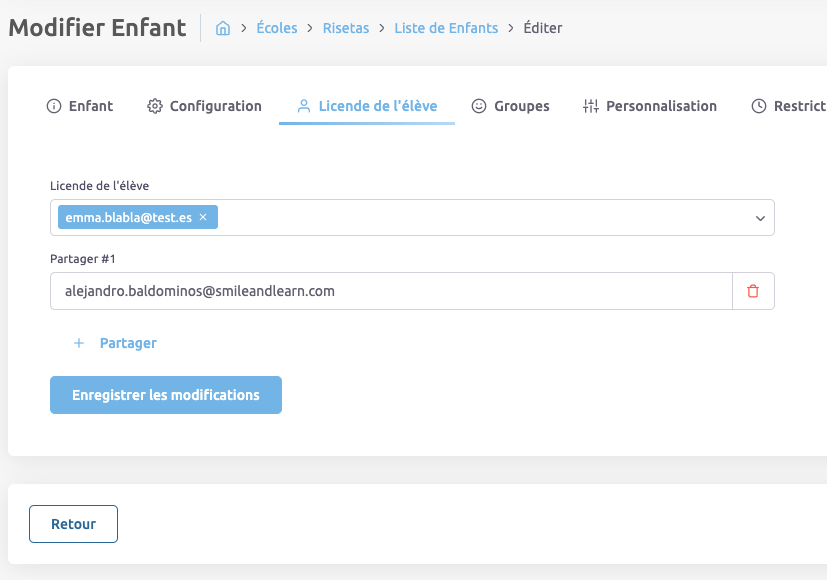The image size is (827, 580).
Task: Focus the Partager #1 email field
Action: [x=390, y=291]
